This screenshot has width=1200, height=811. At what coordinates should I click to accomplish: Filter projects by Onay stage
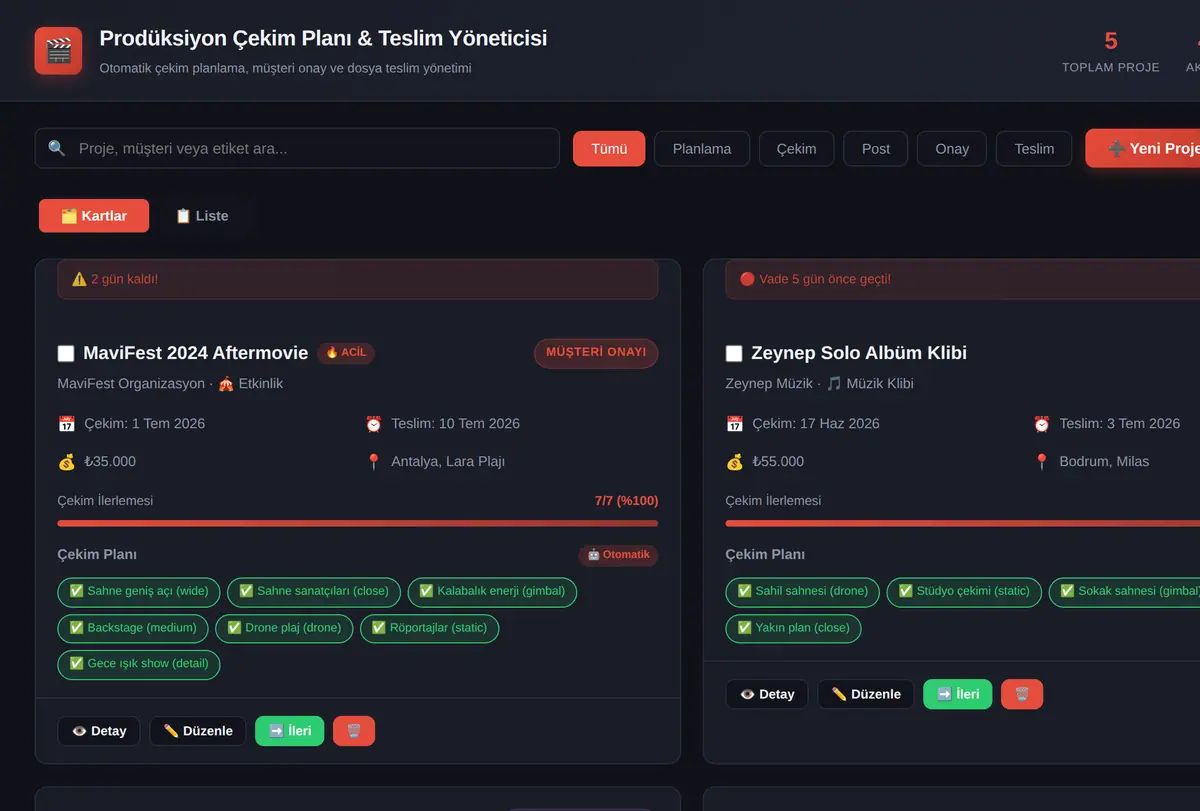pos(952,149)
